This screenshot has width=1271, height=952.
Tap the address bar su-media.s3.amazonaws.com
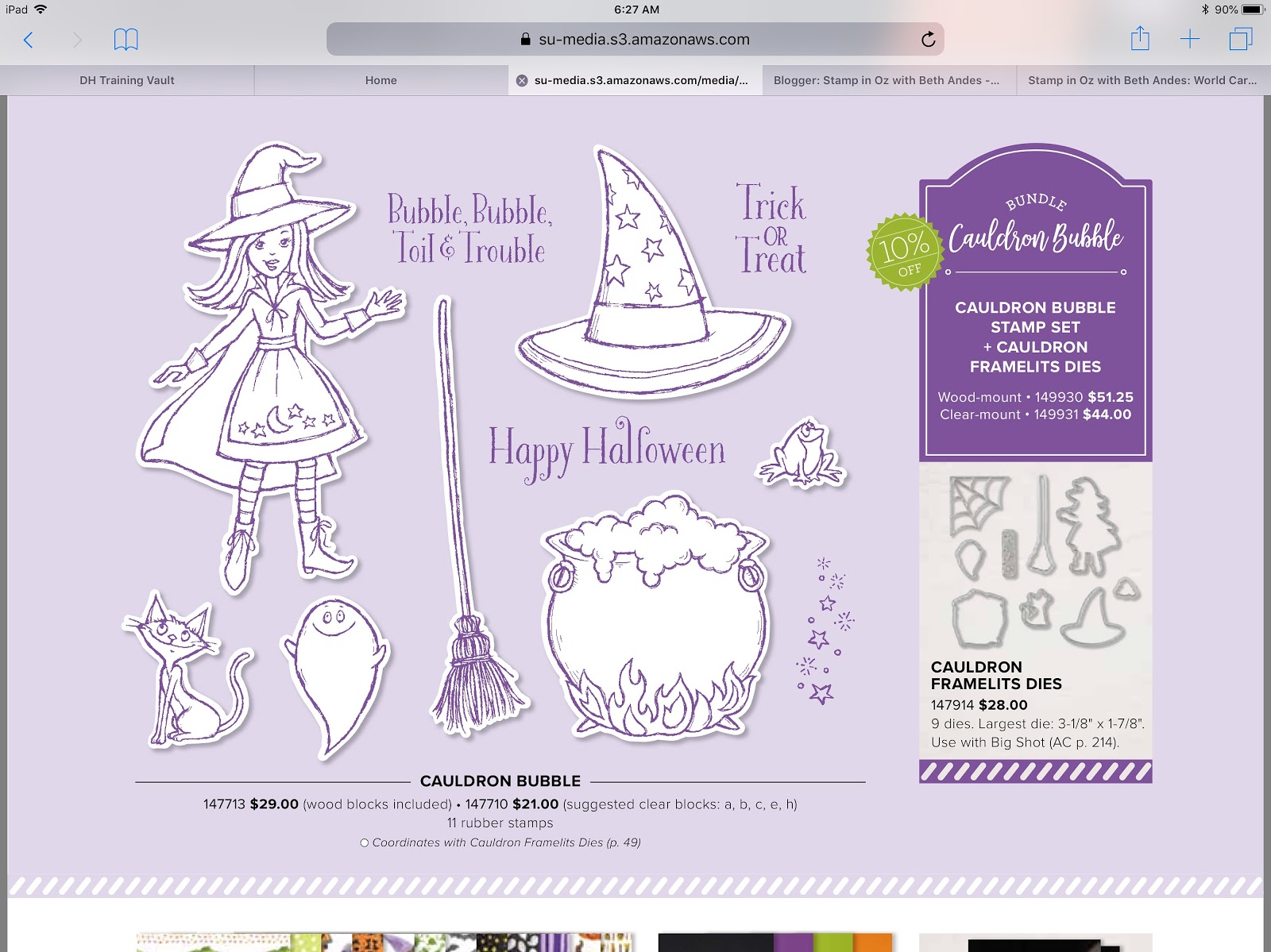[635, 39]
